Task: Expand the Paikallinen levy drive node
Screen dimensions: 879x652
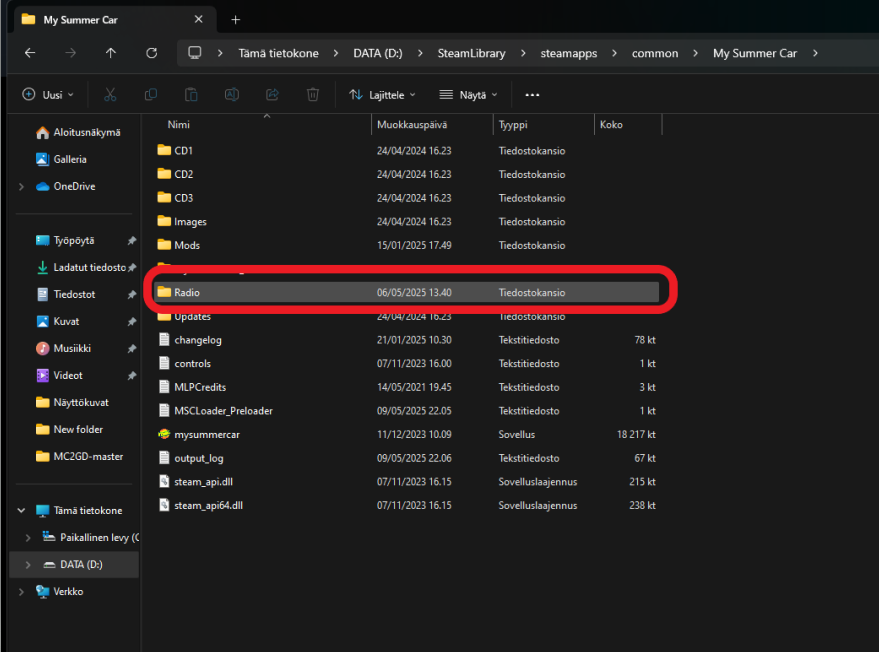Action: coord(28,537)
